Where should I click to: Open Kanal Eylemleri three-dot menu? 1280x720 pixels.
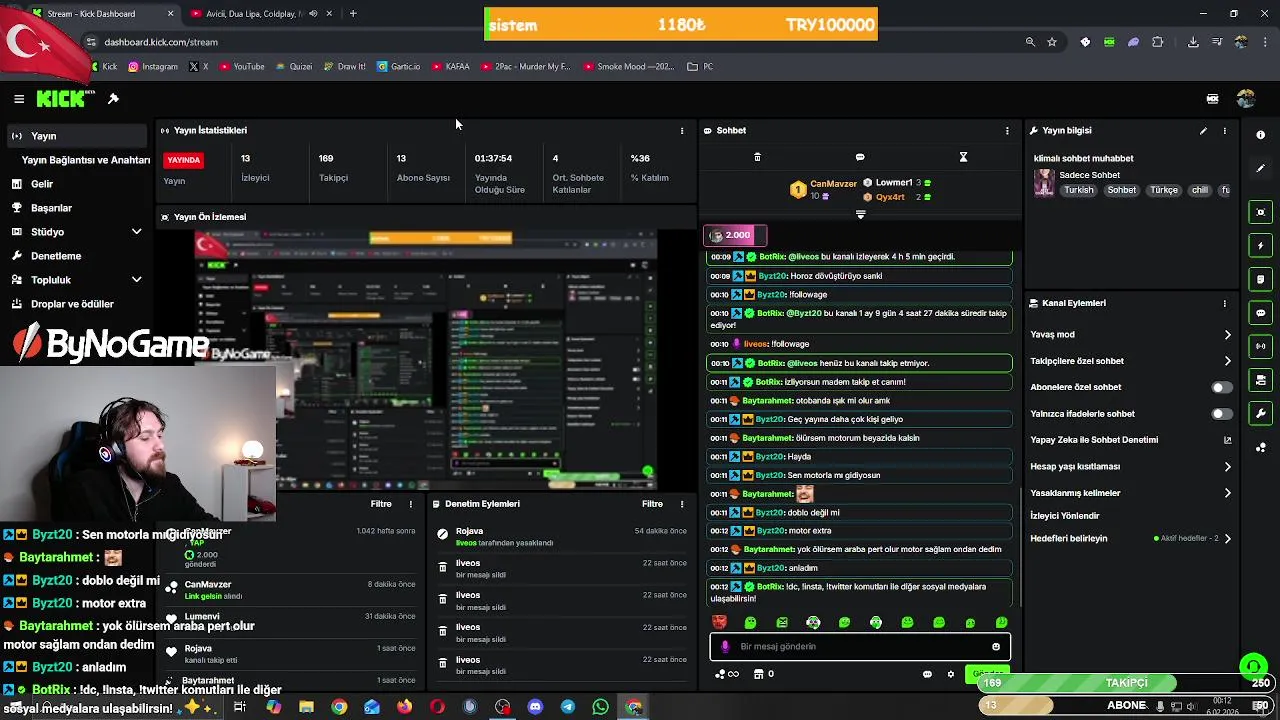coord(1224,303)
